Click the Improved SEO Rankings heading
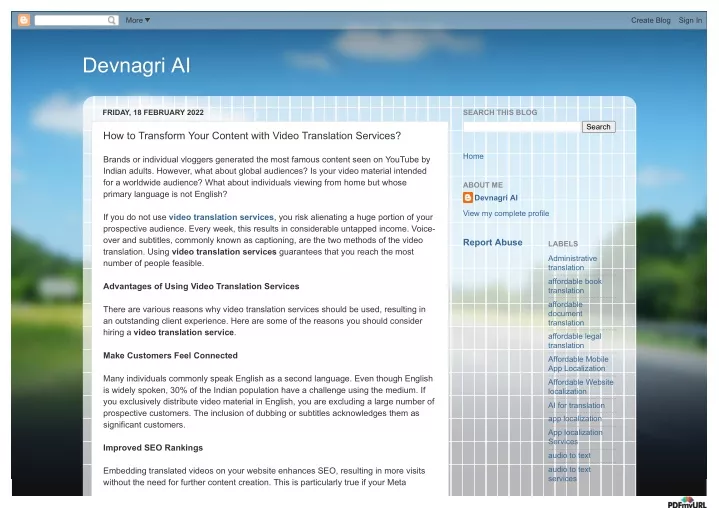719x508 pixels. [153, 447]
